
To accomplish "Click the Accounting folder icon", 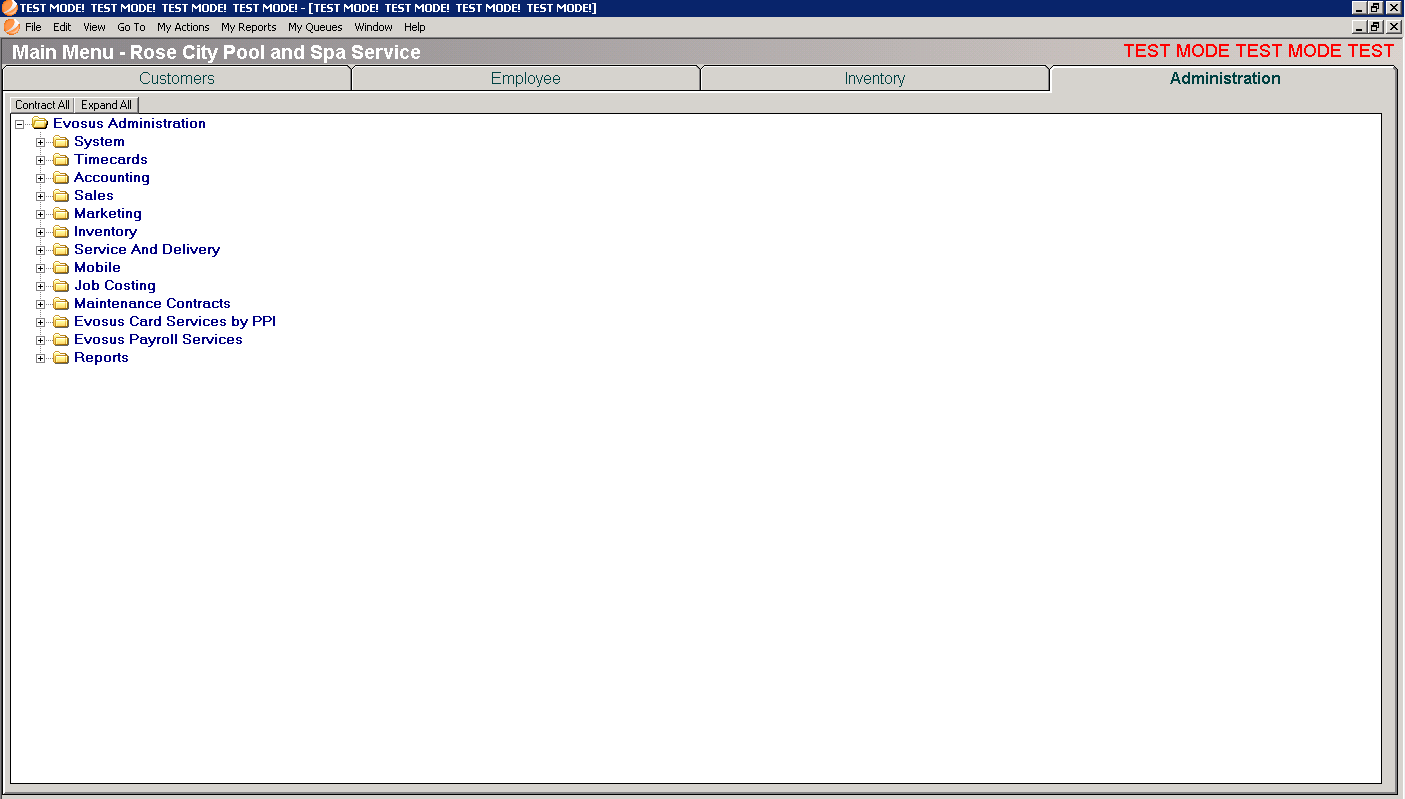I will pyautogui.click(x=61, y=178).
